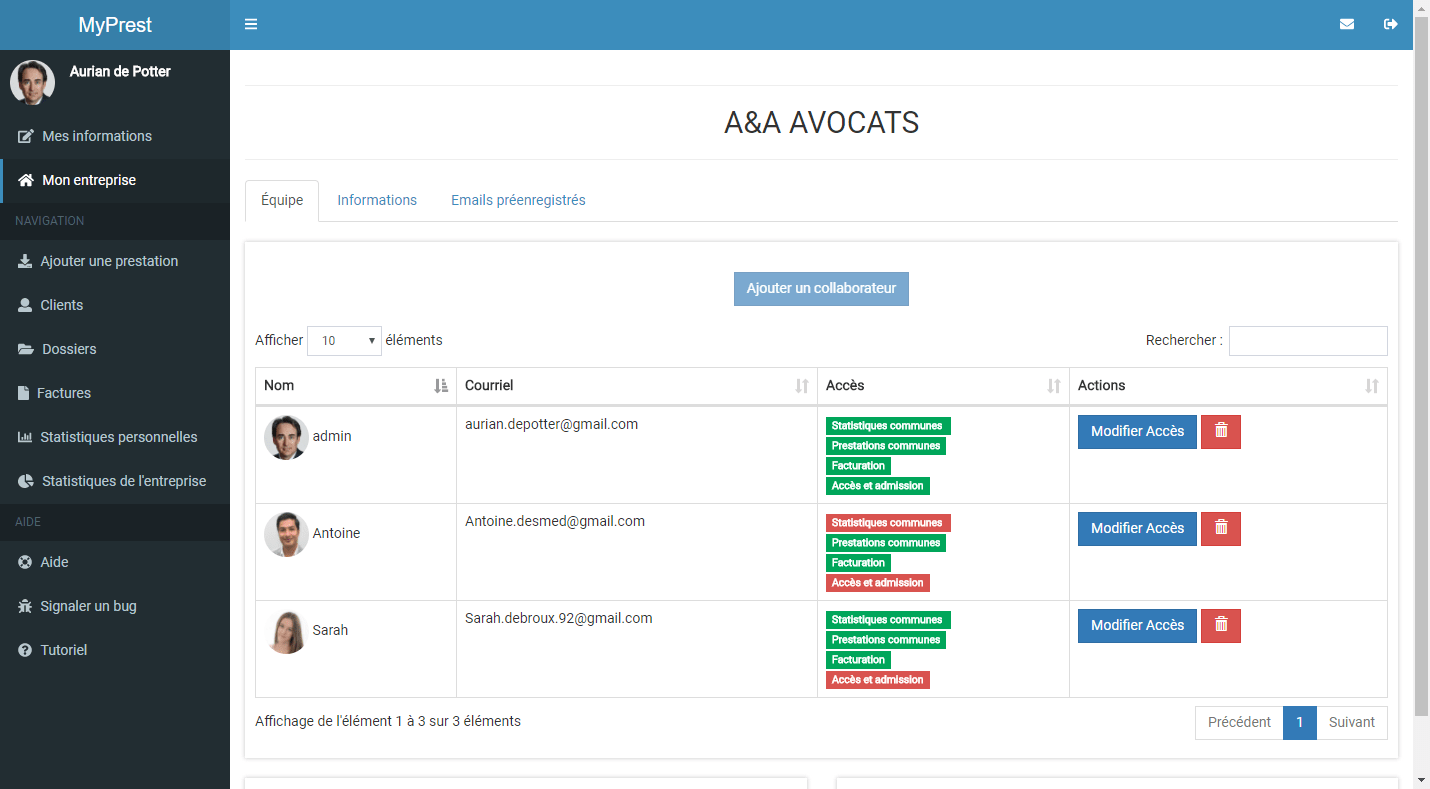Click Ajouter un collaborateur button

pos(821,289)
